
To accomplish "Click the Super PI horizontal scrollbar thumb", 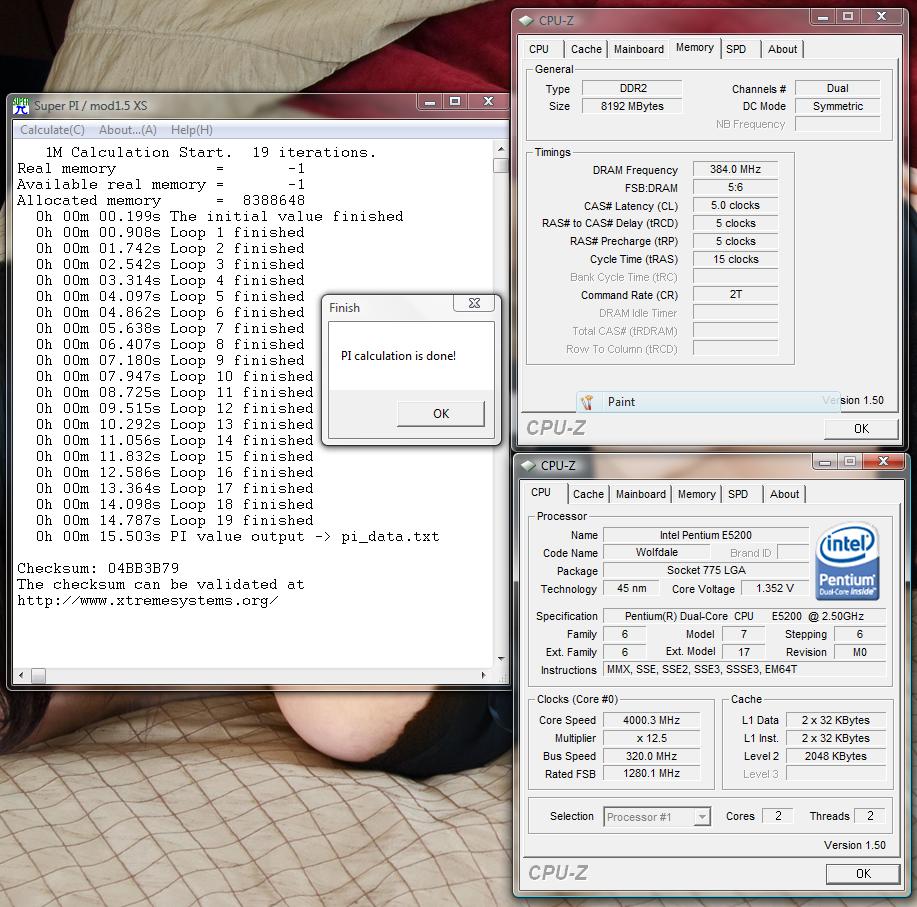I will [38, 675].
